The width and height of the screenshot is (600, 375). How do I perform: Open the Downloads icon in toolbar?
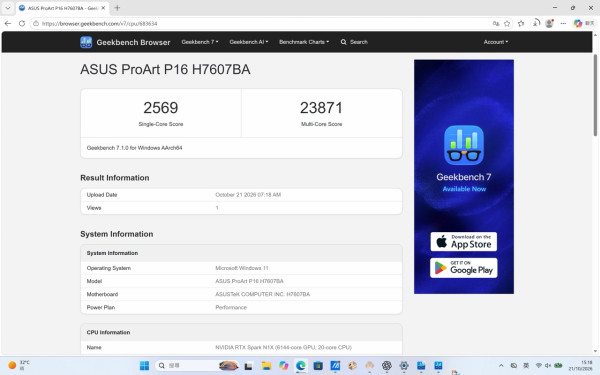(x=536, y=23)
